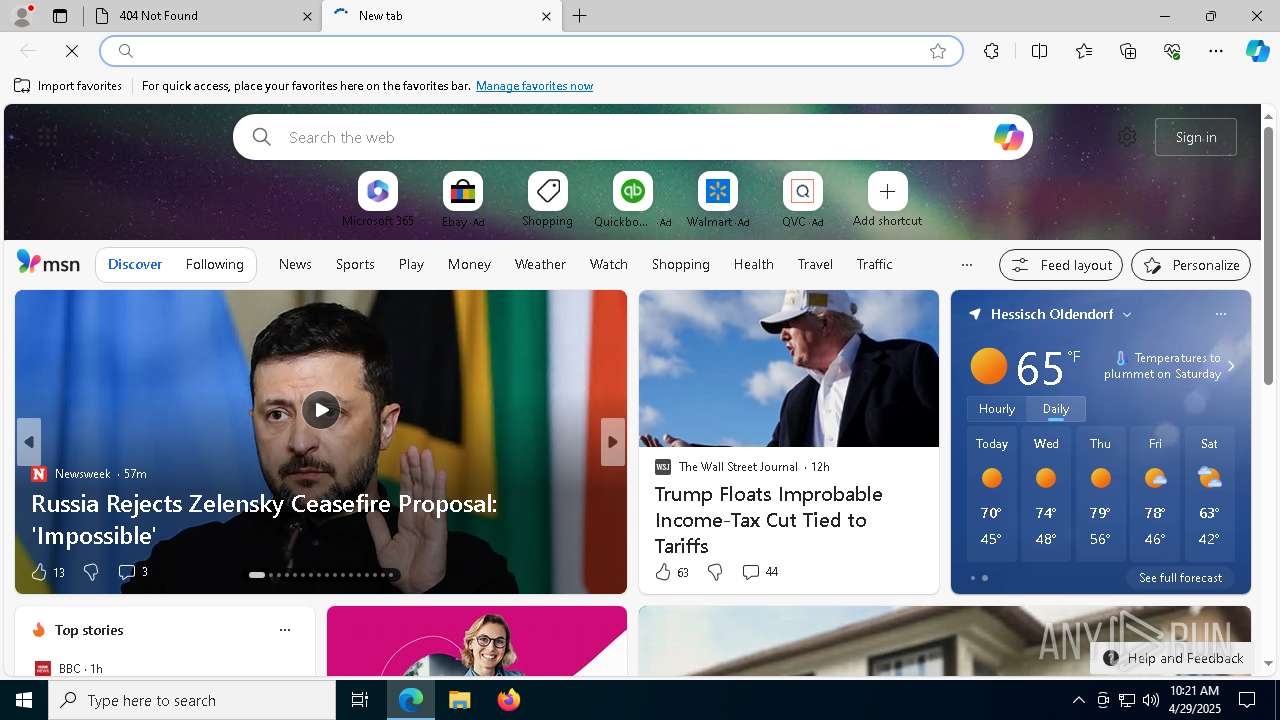Expand Hessisch Oldendorf location dropdown
This screenshot has width=1280, height=720.
point(1127,314)
